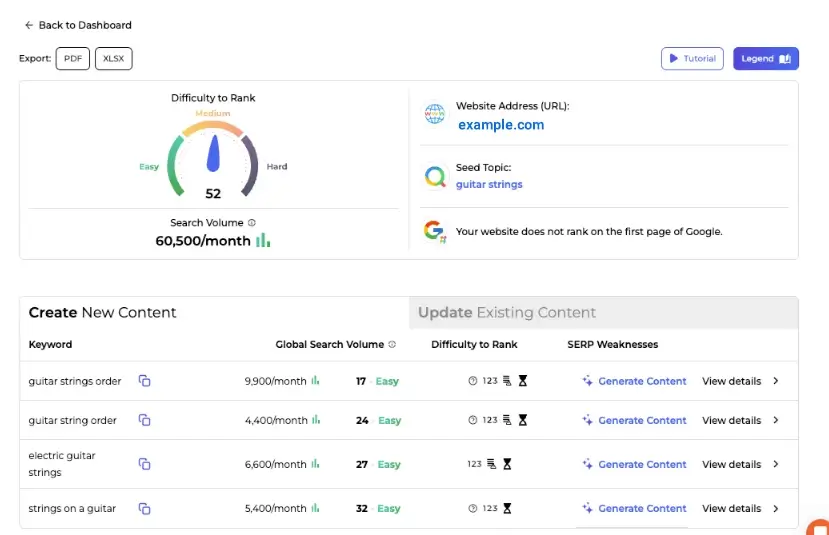View details for strings on a guitar
This screenshot has height=535, width=829.
click(x=732, y=509)
